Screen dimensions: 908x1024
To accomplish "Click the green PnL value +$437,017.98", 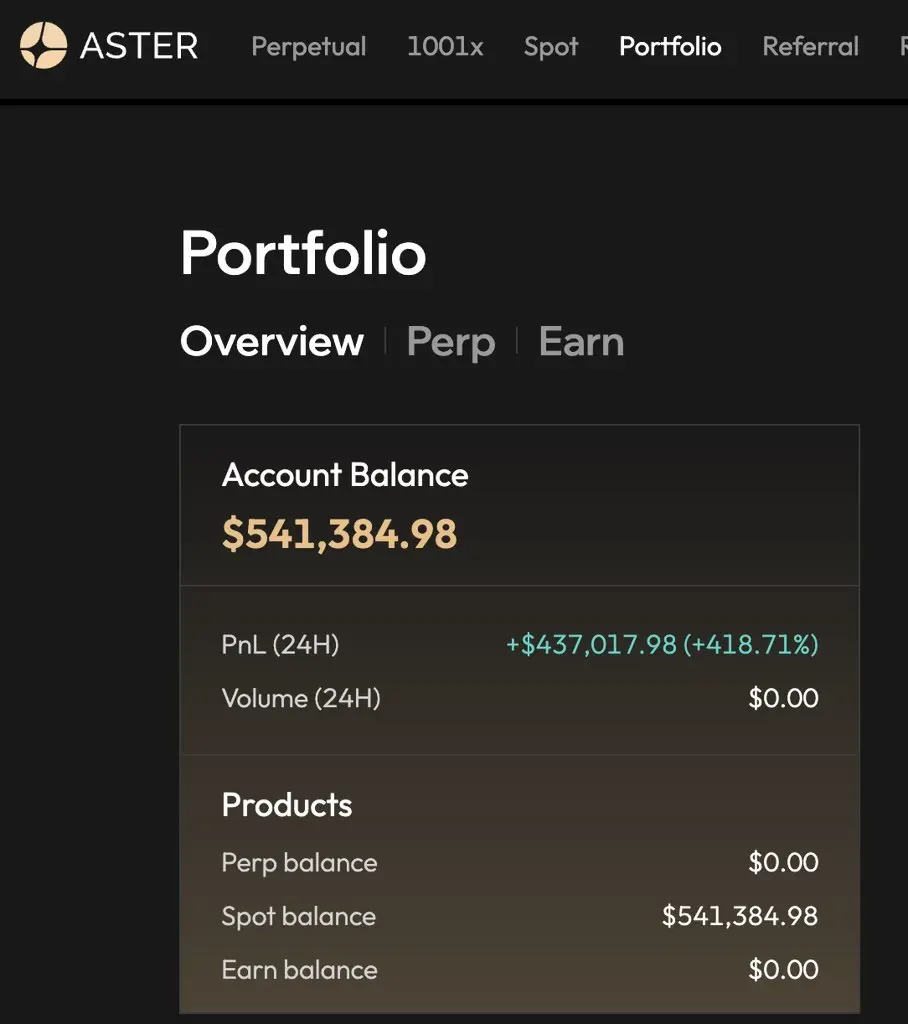I will click(591, 645).
